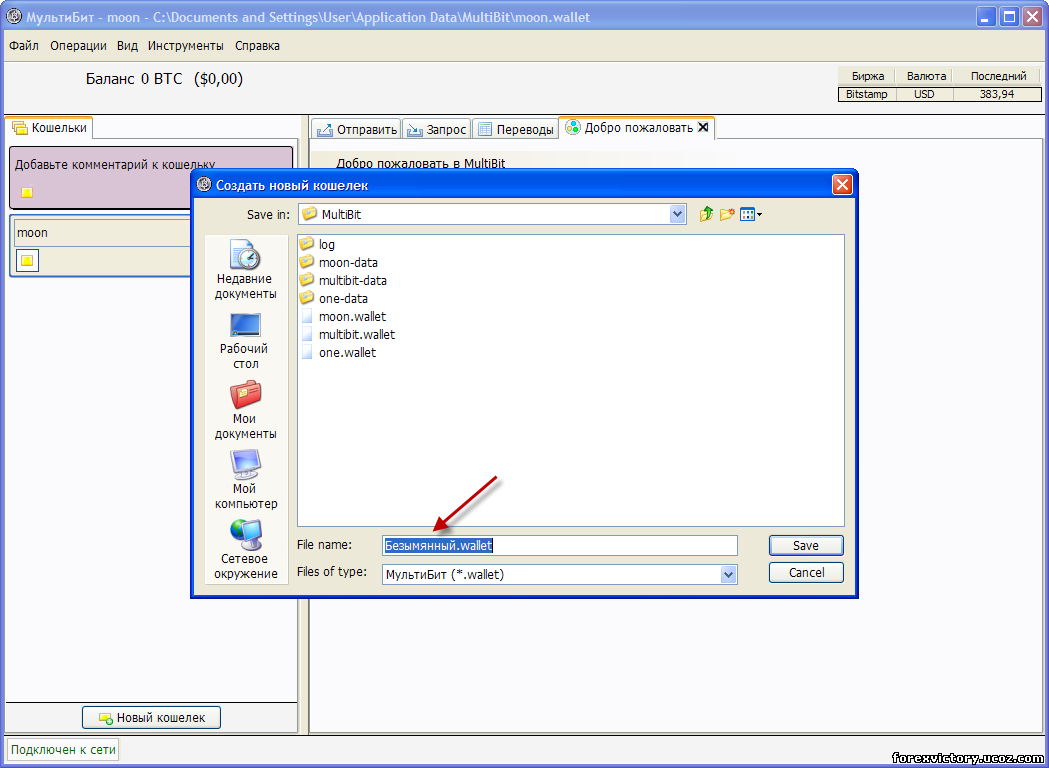The width and height of the screenshot is (1049, 768).
Task: Switch to the Запрос tab
Action: 437,129
